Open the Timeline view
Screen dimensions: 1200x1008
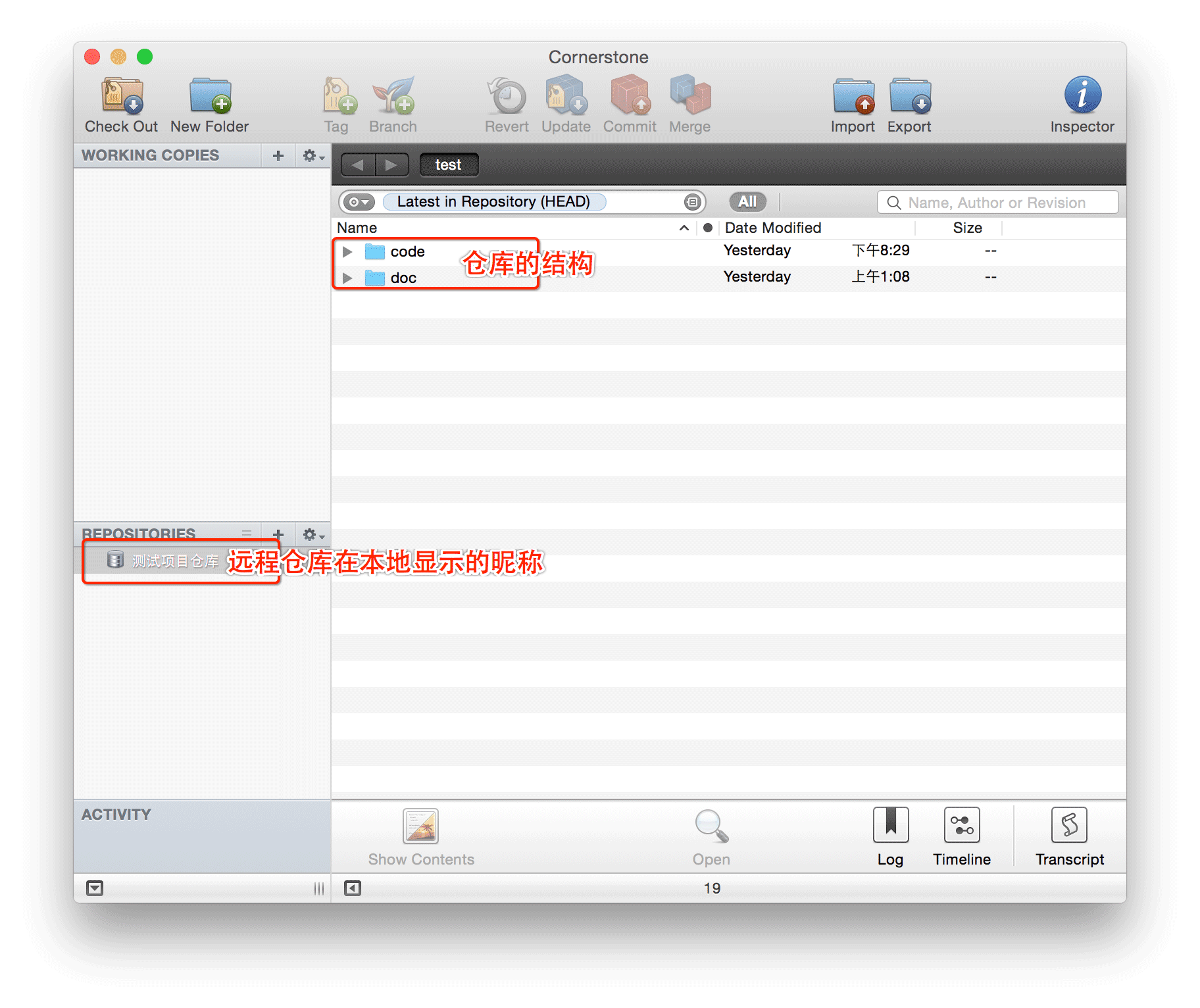point(962,825)
